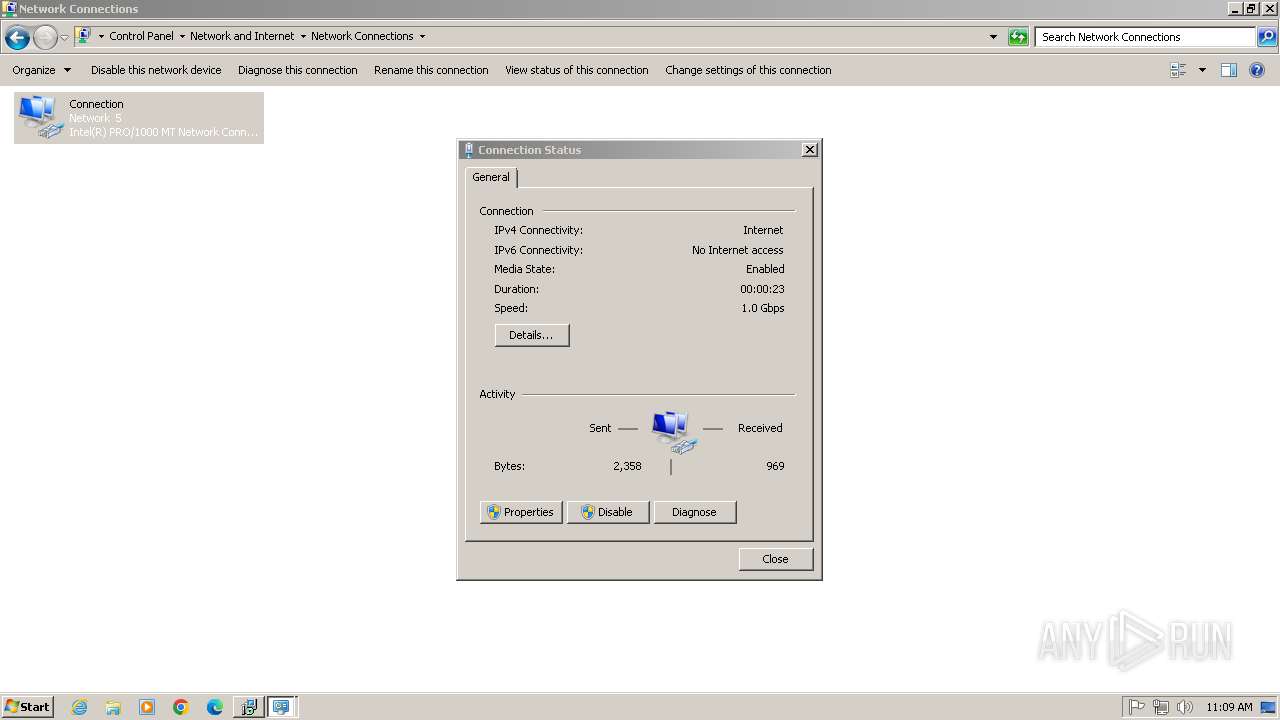Switch to the General tab
The height and width of the screenshot is (720, 1280).
(x=491, y=177)
